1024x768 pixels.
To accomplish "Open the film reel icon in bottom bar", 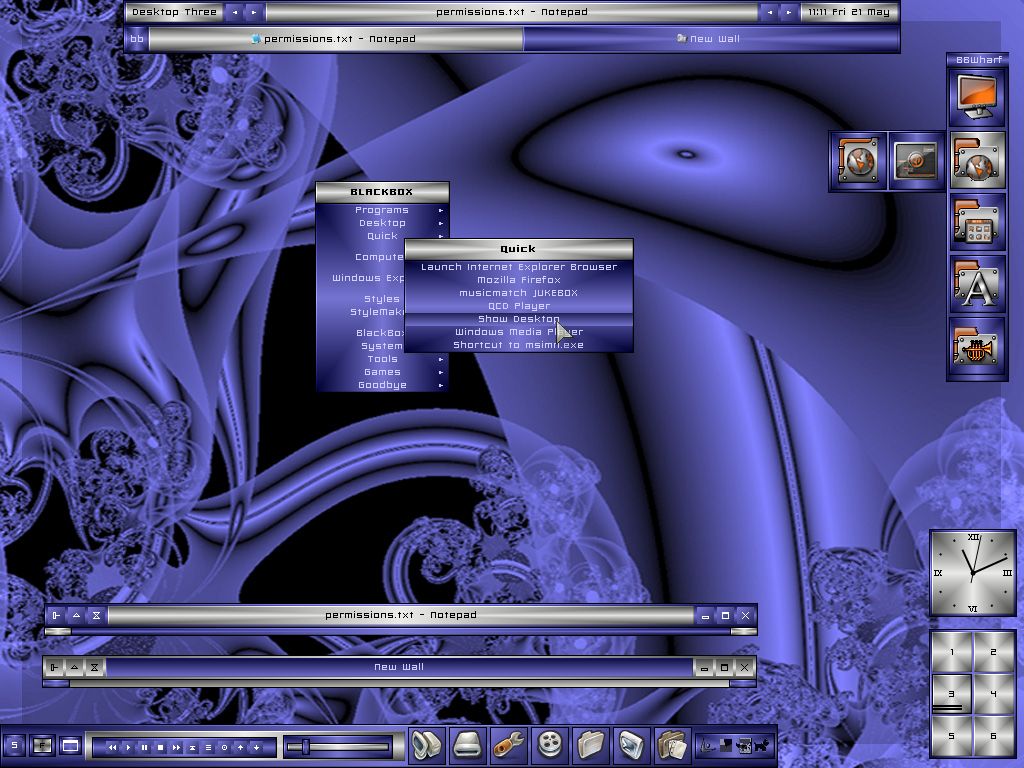I will (x=550, y=745).
